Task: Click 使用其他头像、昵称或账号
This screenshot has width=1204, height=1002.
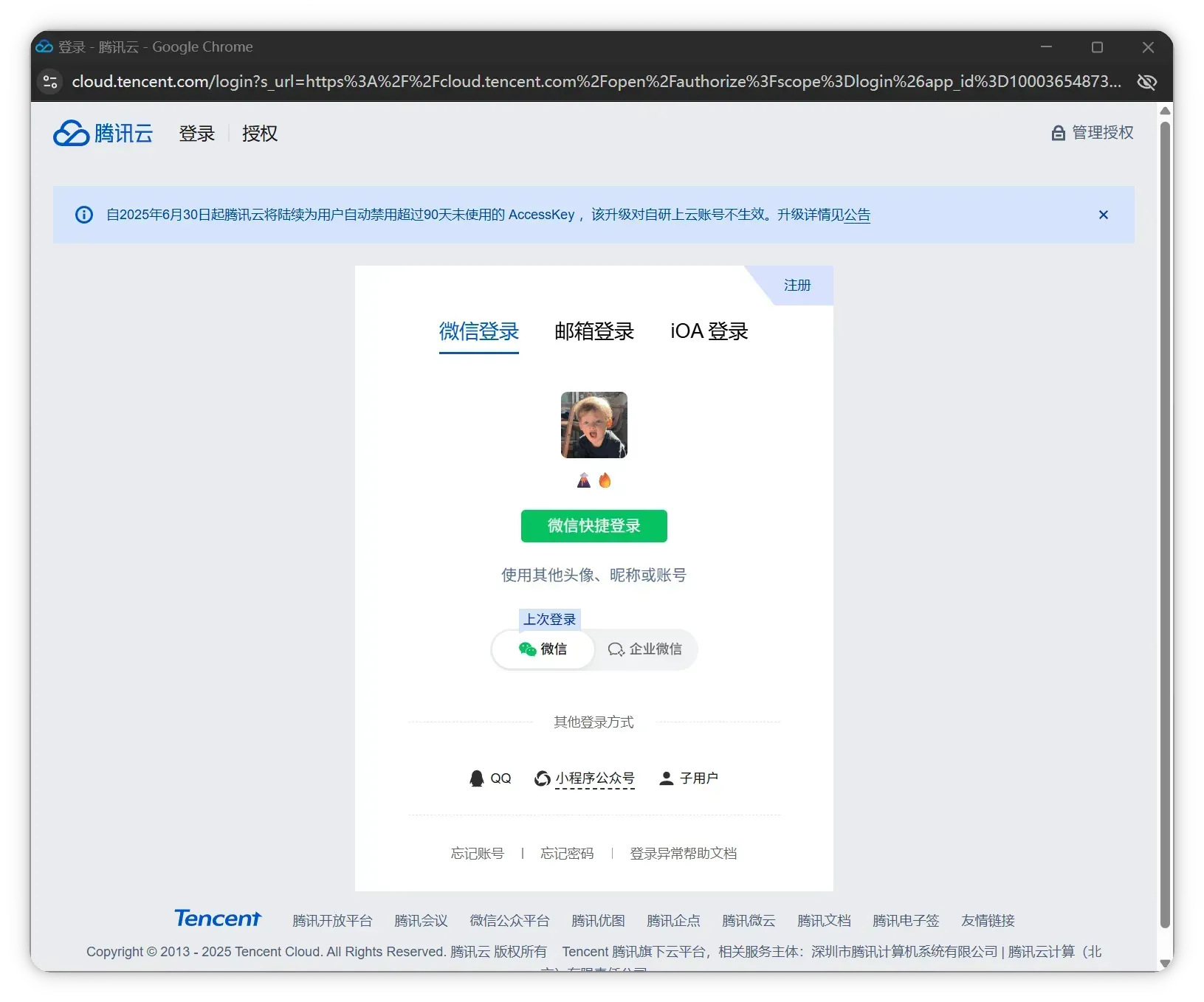Action: [x=594, y=576]
